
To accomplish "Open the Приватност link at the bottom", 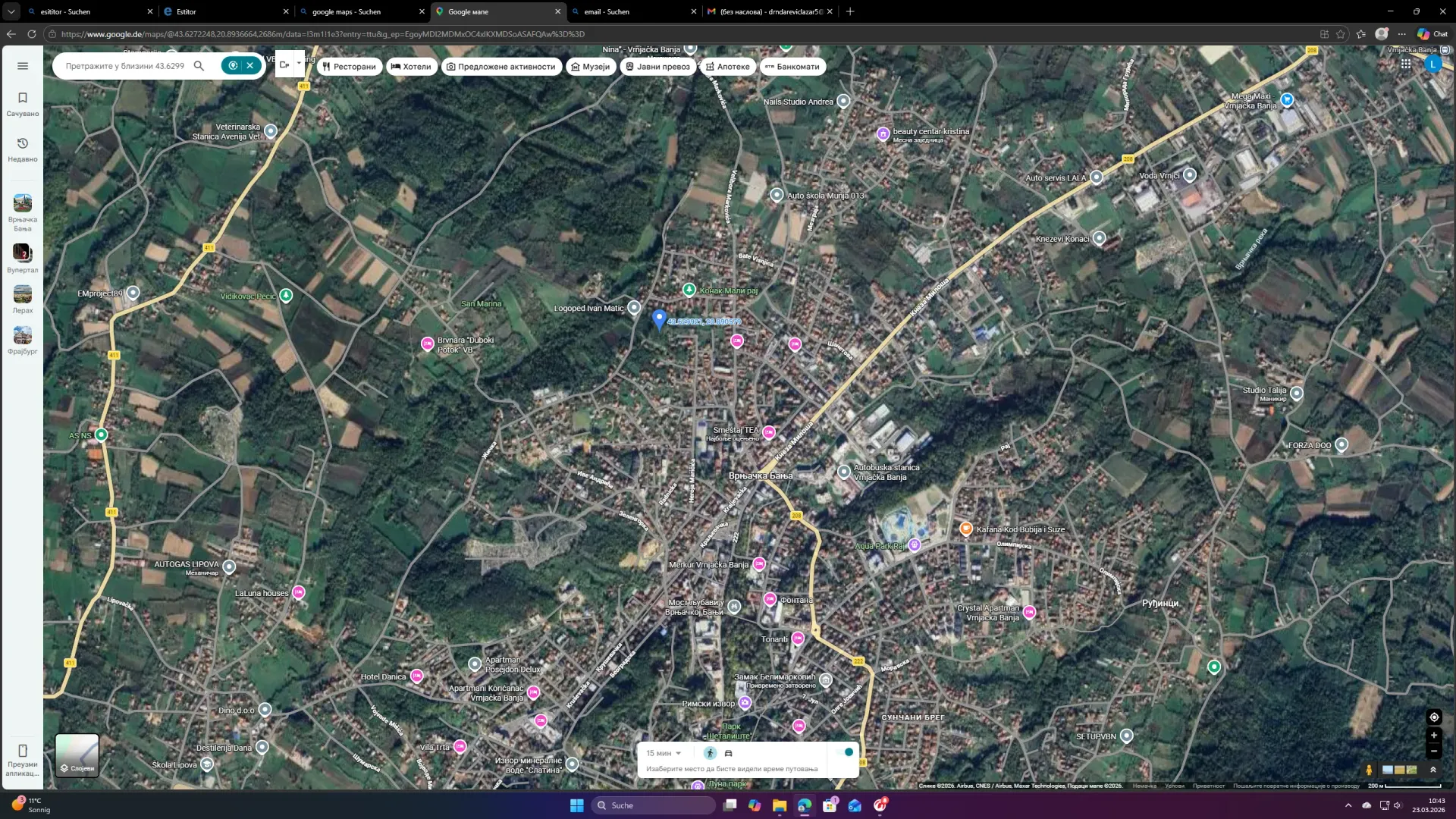I will click(x=1210, y=786).
